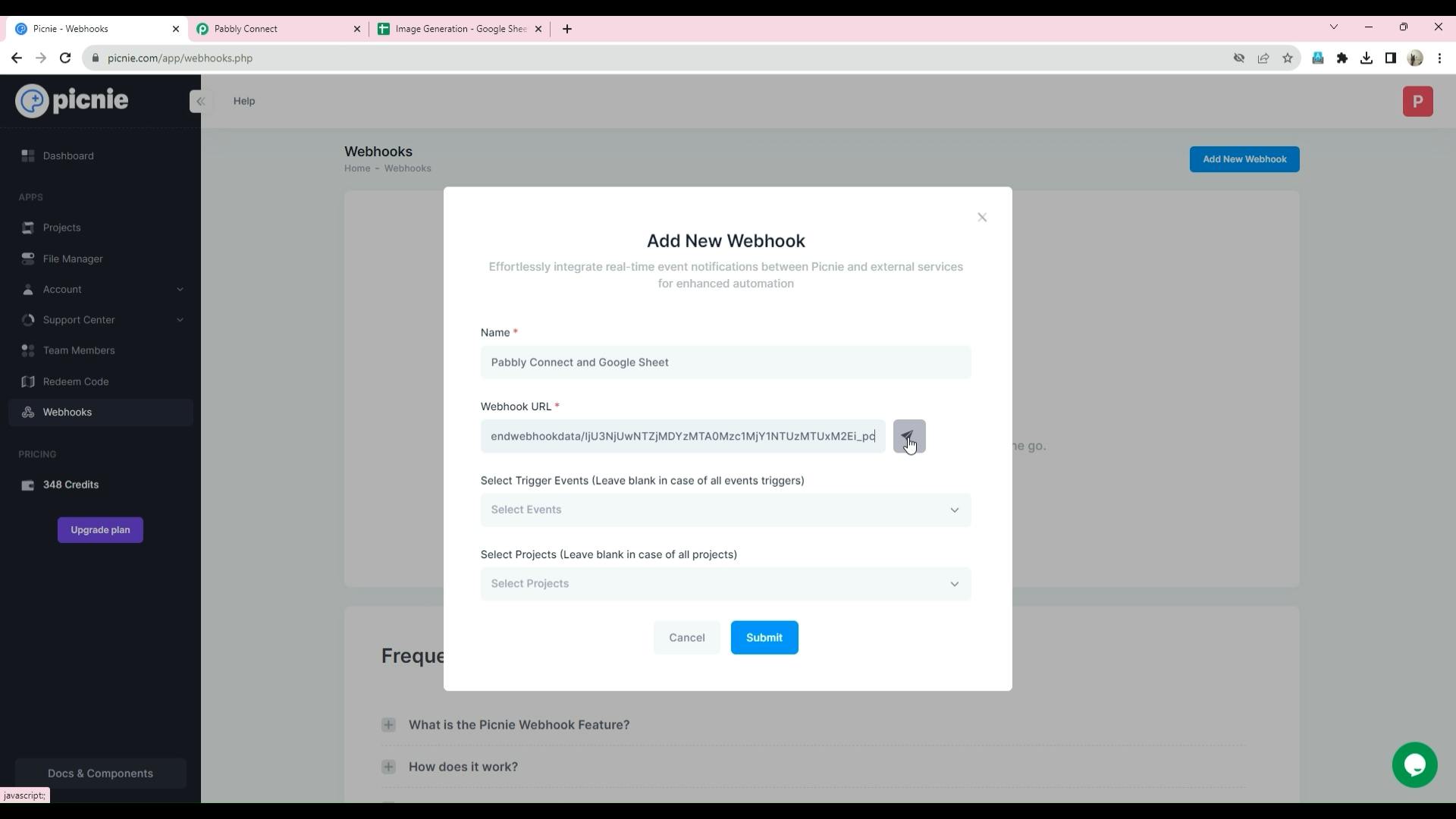This screenshot has width=1456, height=819.
Task: Select the Picnie - Webhooks tab
Action: point(96,29)
